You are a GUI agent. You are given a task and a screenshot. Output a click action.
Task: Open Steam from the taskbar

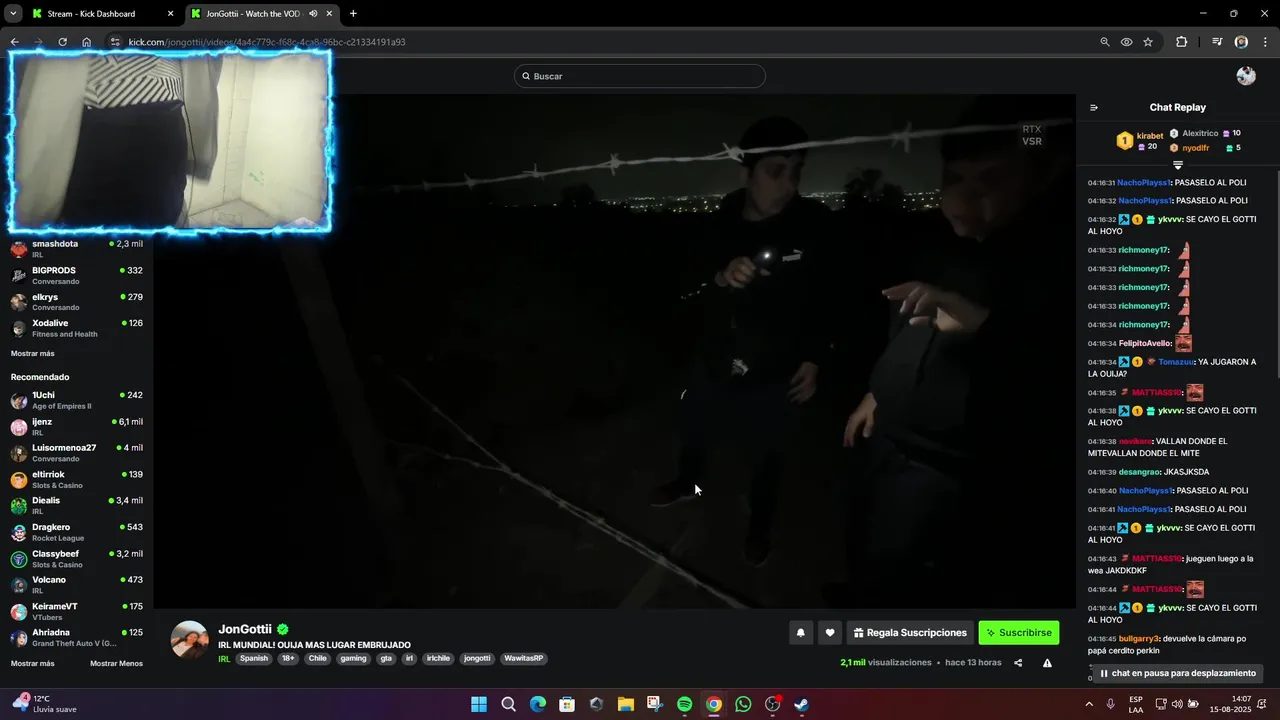pos(802,704)
